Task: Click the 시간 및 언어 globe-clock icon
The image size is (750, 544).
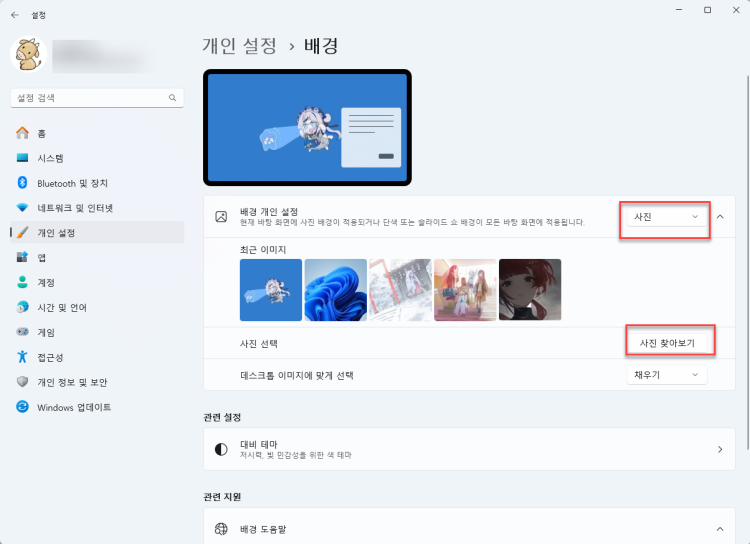Action: point(22,307)
